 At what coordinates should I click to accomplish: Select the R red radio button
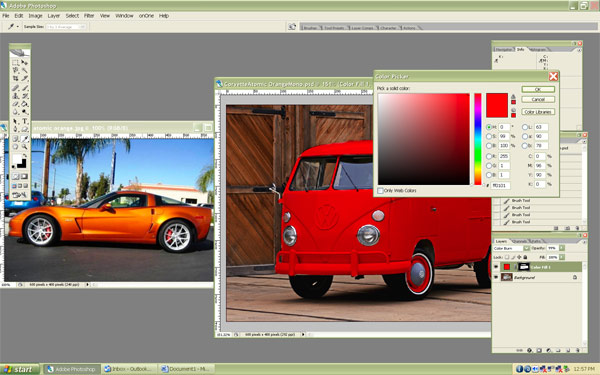(489, 156)
